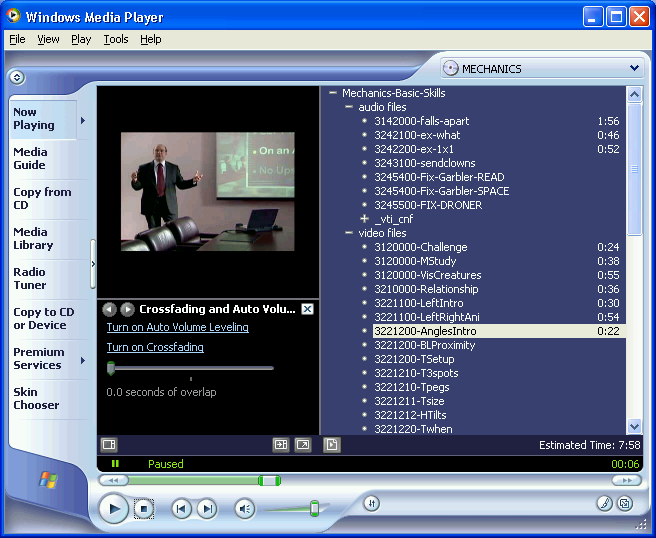Mute the audio with speaker icon

point(244,509)
